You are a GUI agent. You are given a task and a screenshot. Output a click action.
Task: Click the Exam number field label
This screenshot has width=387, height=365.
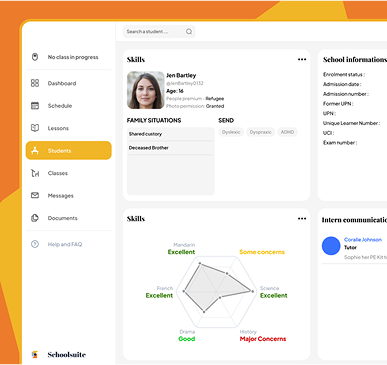tap(340, 143)
